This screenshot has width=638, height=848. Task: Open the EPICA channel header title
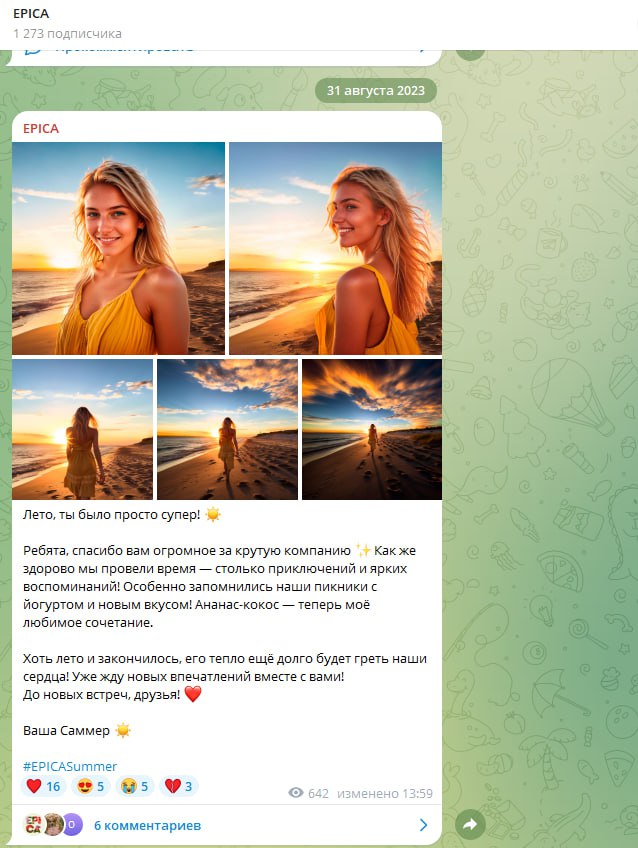click(x=31, y=14)
